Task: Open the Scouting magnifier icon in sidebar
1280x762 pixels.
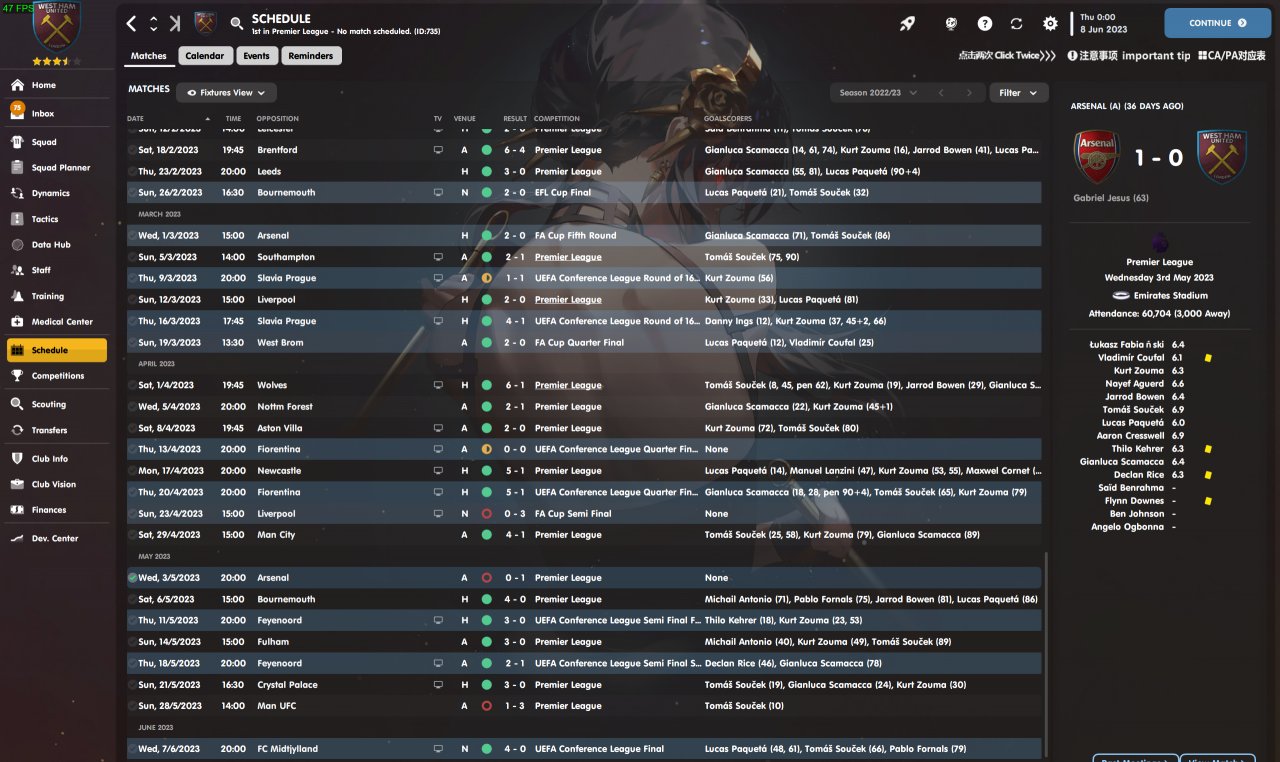Action: [17, 404]
